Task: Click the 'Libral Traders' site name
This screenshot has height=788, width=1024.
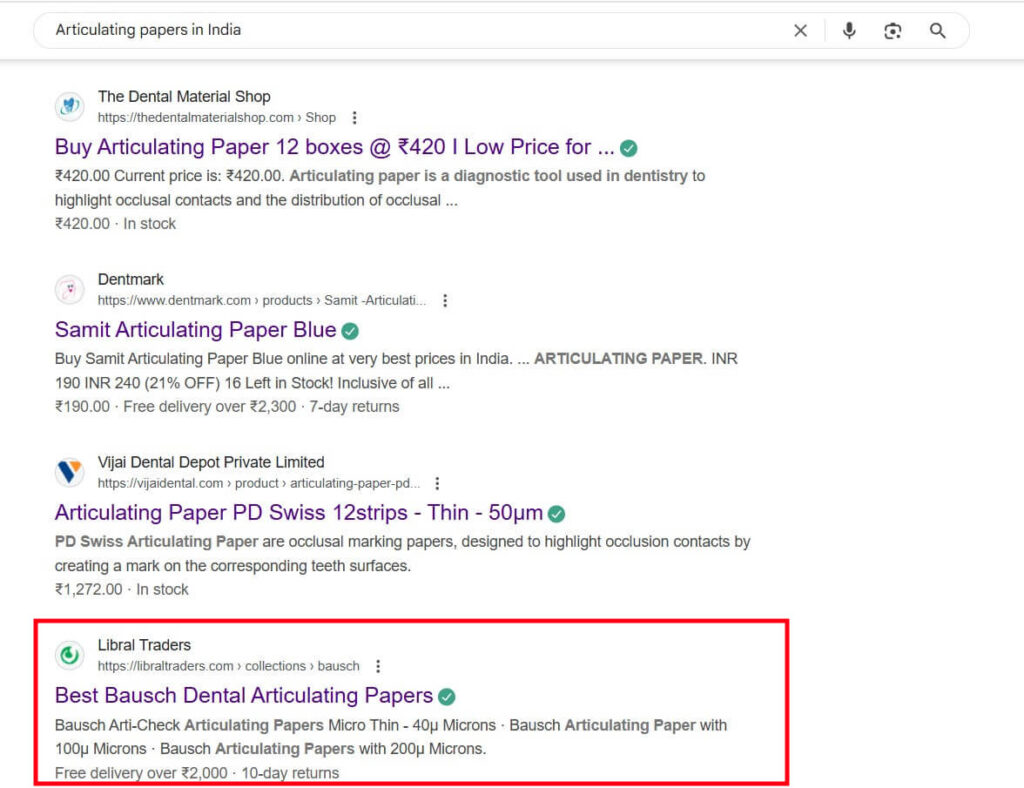Action: point(144,645)
